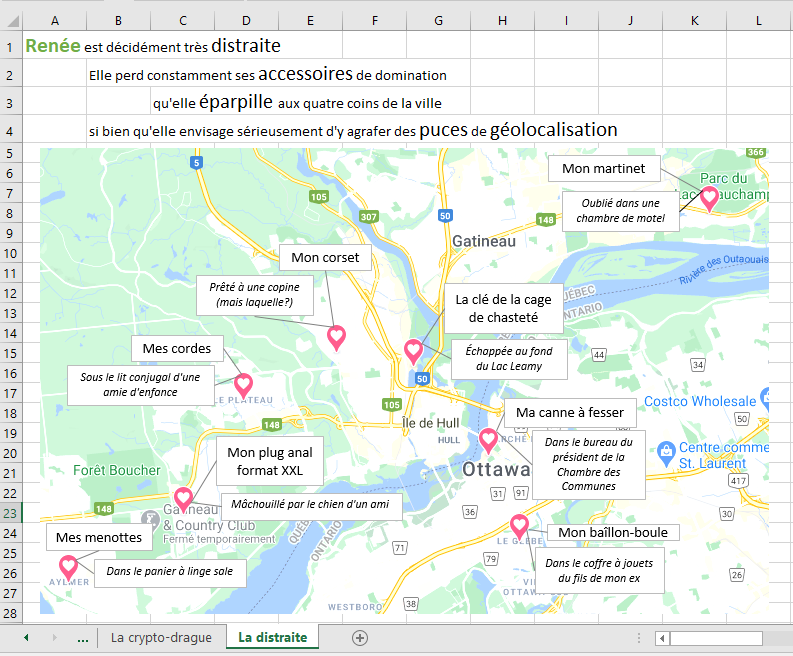Add a new sheet with plus button

[360, 638]
